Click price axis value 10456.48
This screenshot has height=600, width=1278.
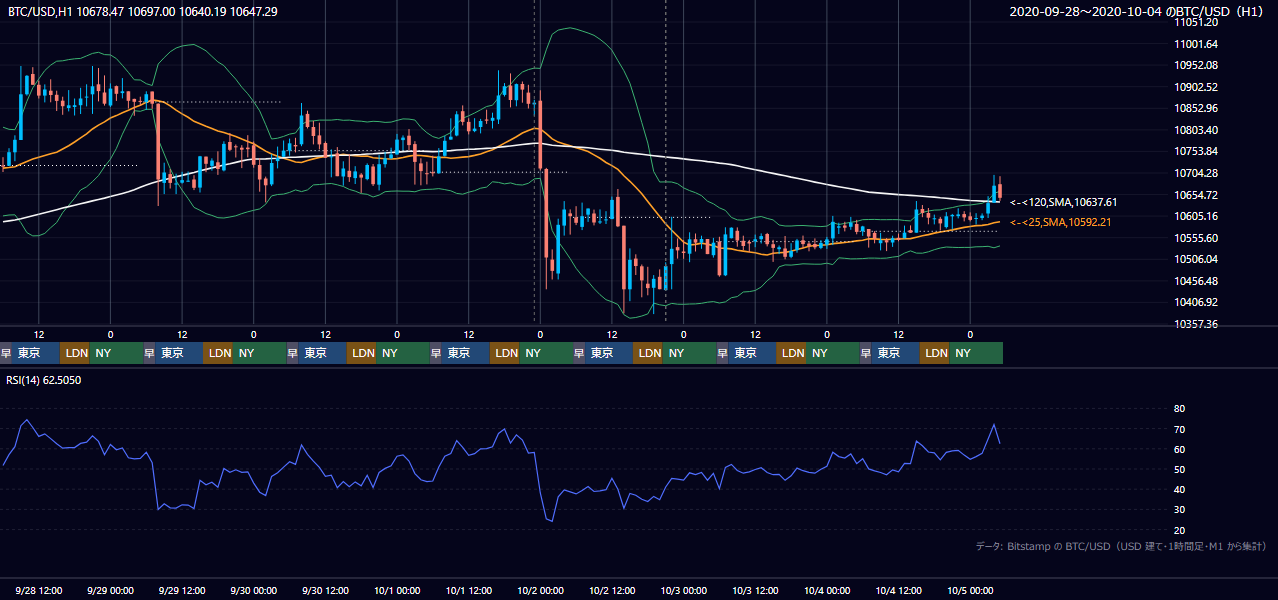click(1196, 281)
